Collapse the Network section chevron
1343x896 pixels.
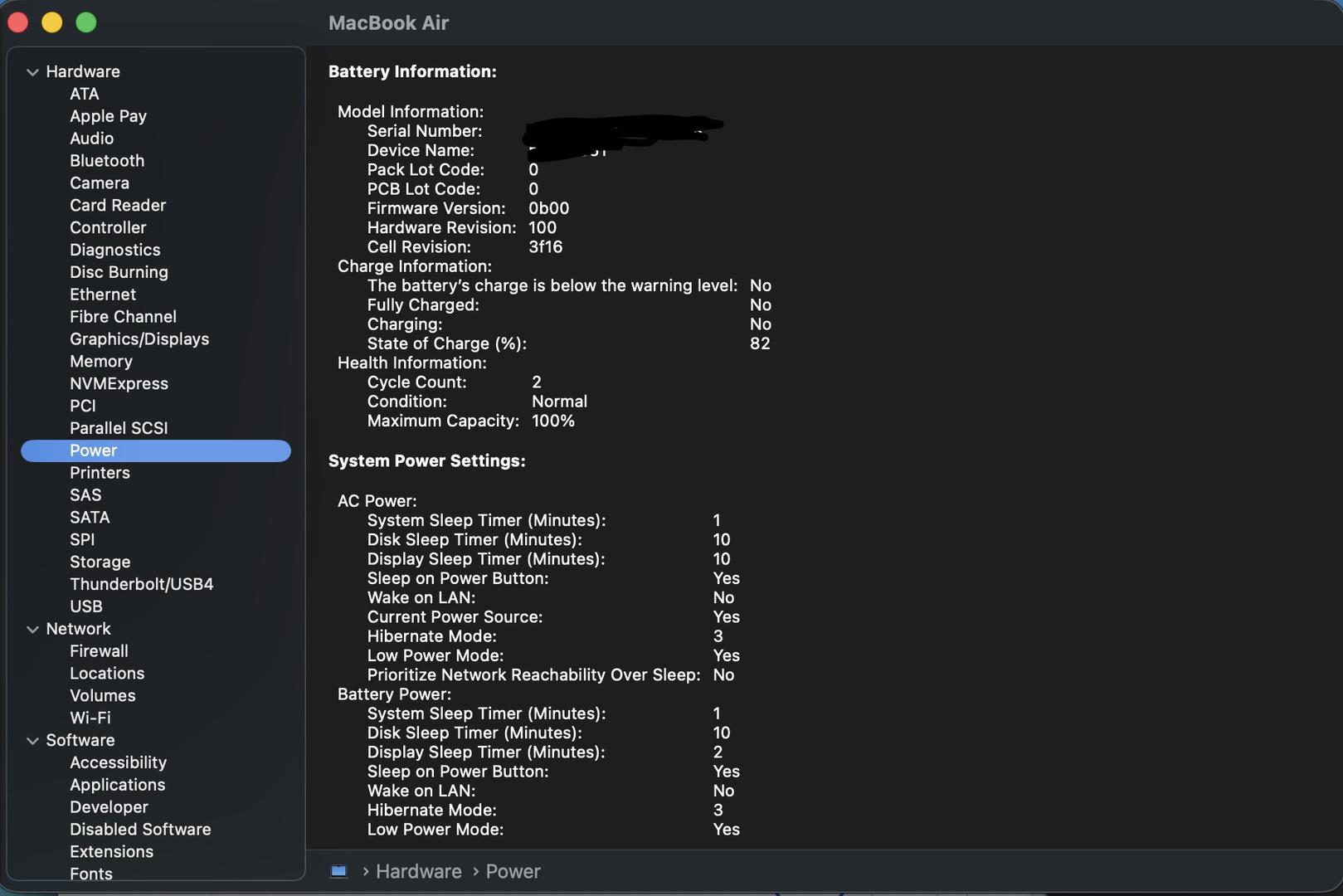(x=32, y=630)
